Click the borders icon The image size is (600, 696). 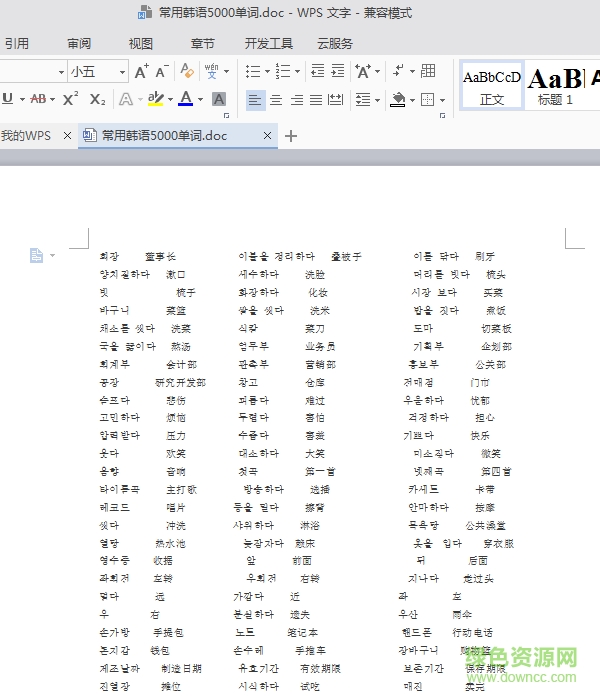(427, 99)
